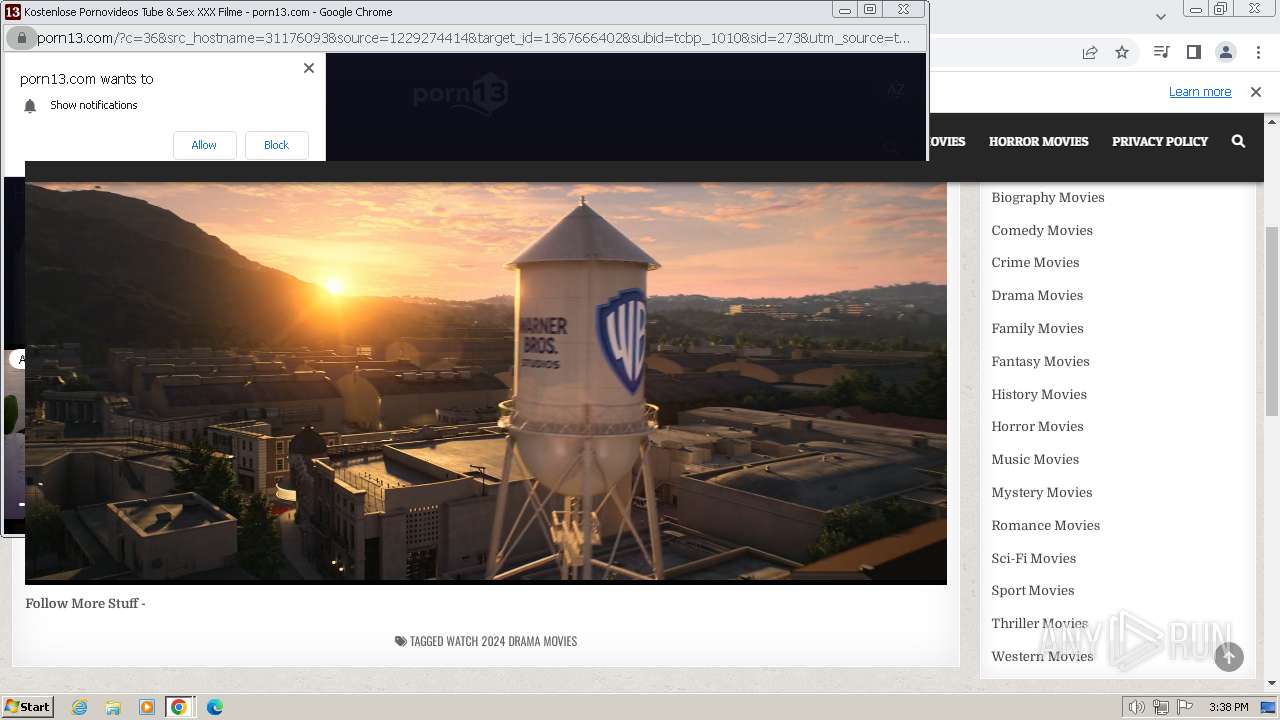
Task: Open the Horror Movies menu item
Action: 1038,141
